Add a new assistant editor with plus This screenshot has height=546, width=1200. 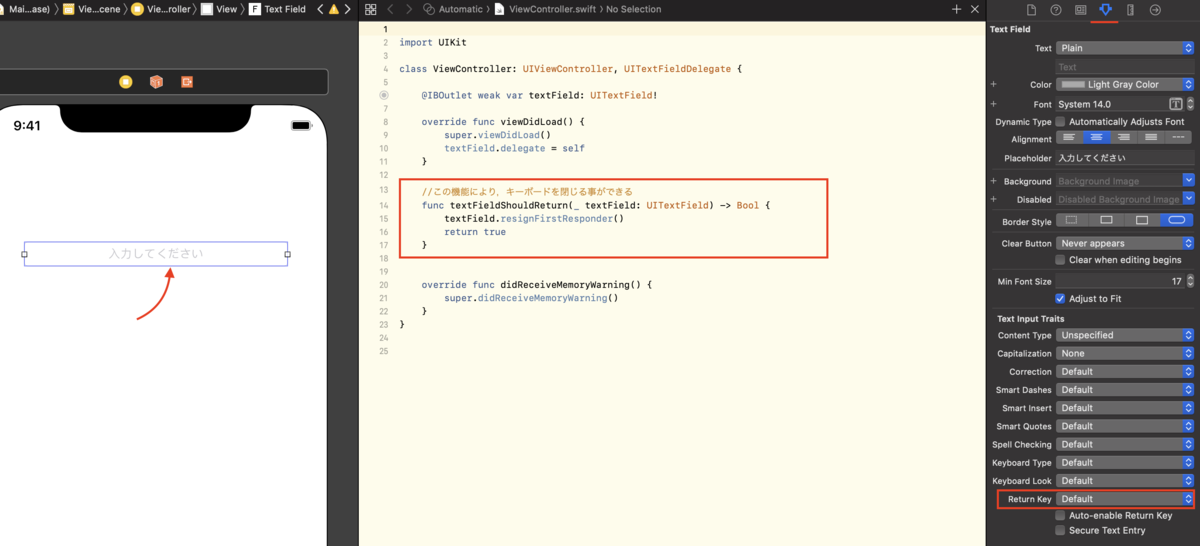pyautogui.click(x=956, y=9)
